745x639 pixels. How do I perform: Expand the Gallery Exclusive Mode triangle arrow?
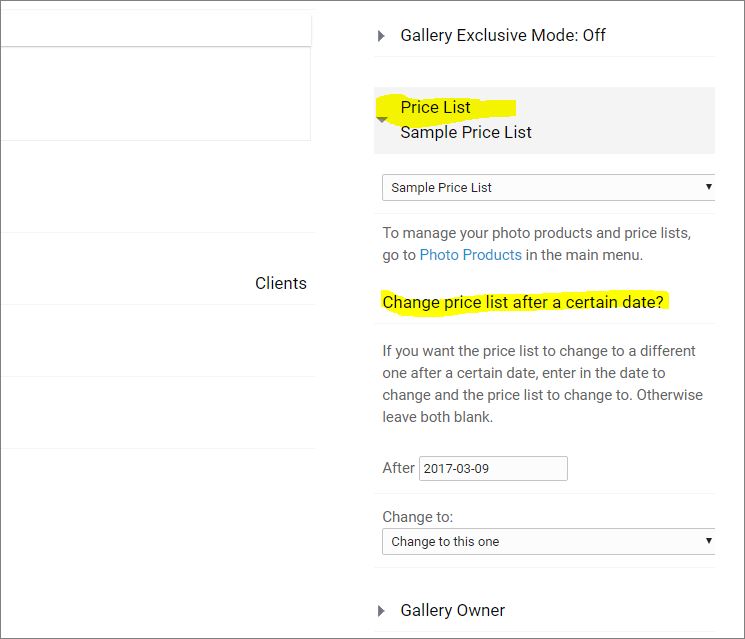click(x=381, y=36)
